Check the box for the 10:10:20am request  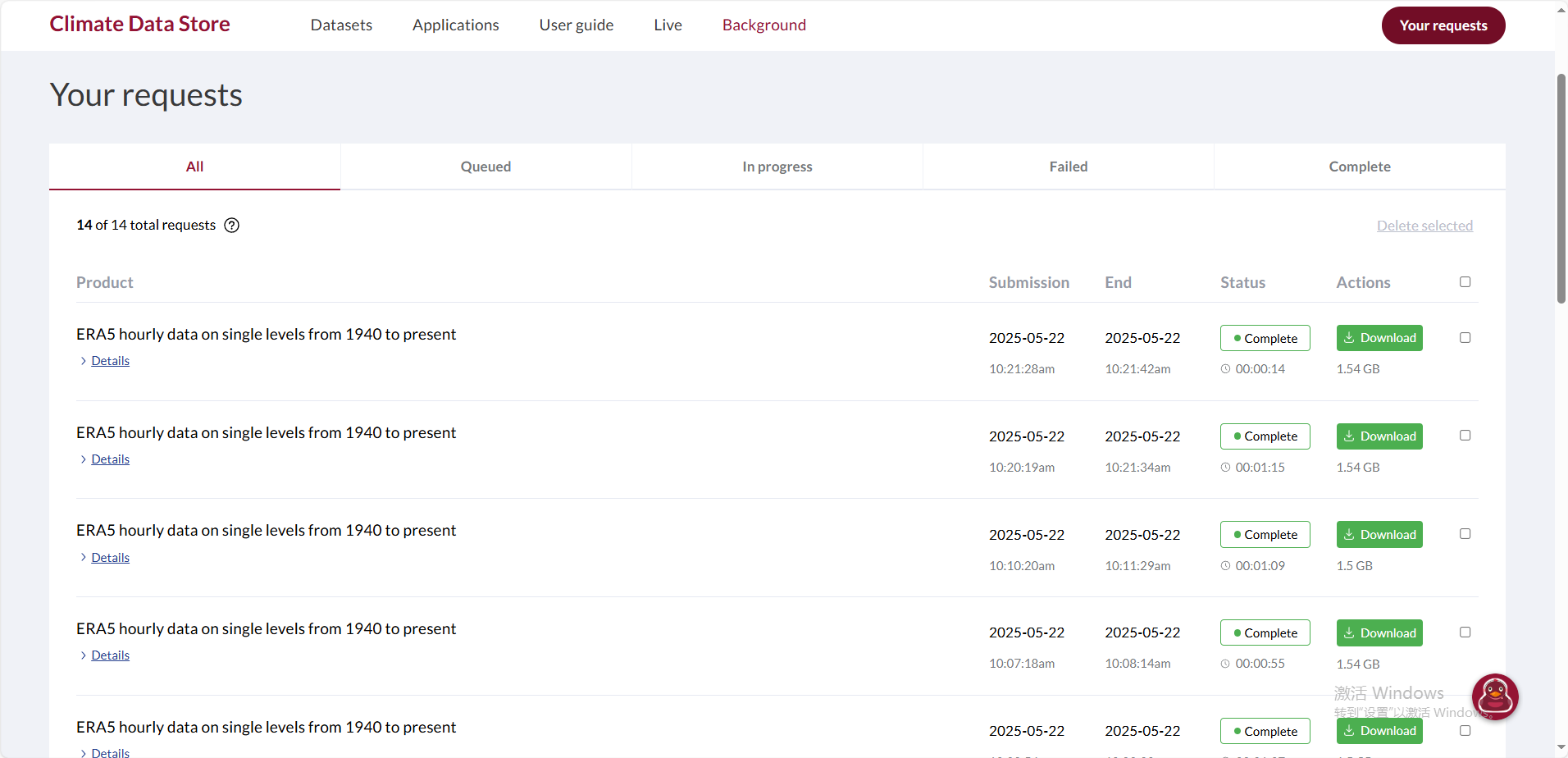click(1465, 534)
